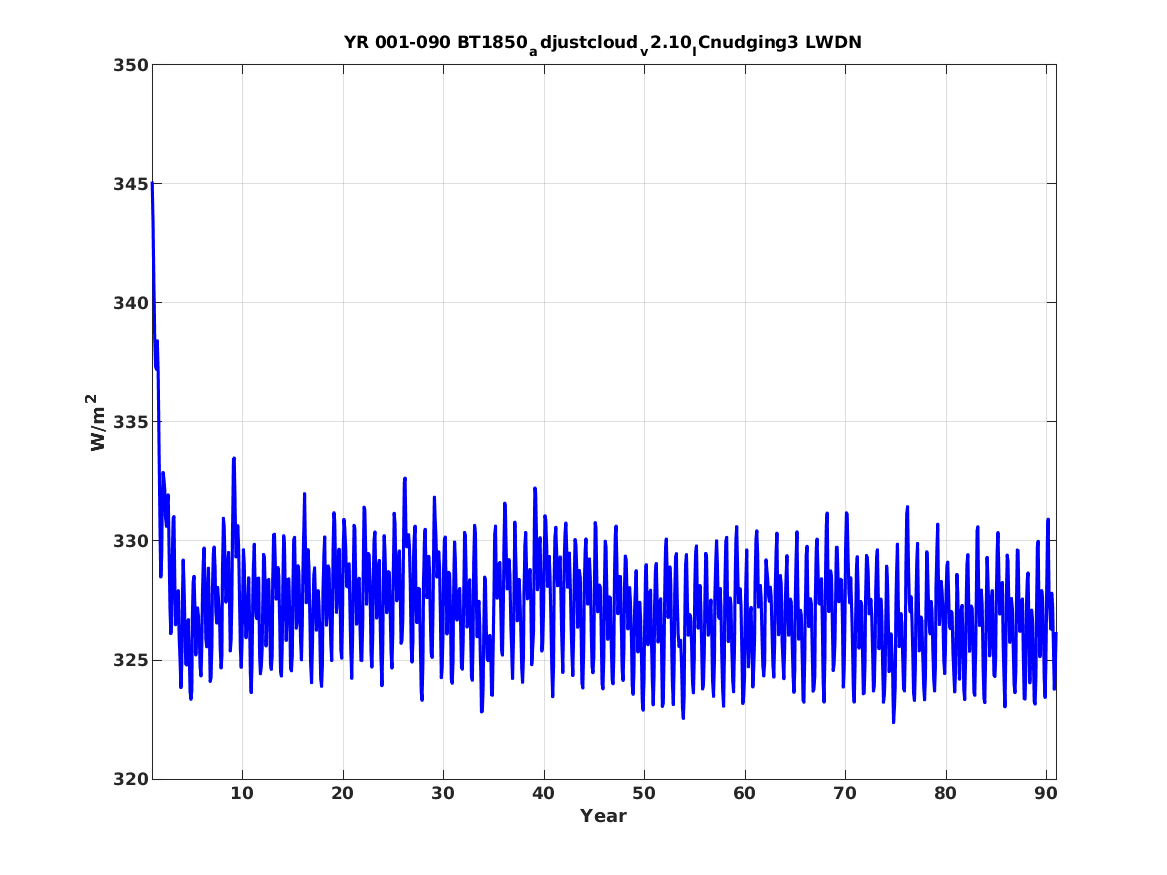This screenshot has width=1167, height=875.
Task: Click x-axis tick label 80
Action: pyautogui.click(x=945, y=794)
